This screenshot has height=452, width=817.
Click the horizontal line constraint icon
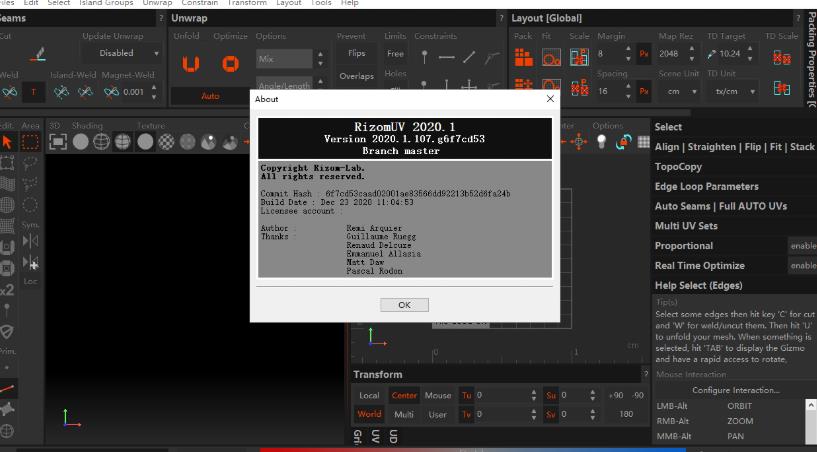(x=447, y=57)
